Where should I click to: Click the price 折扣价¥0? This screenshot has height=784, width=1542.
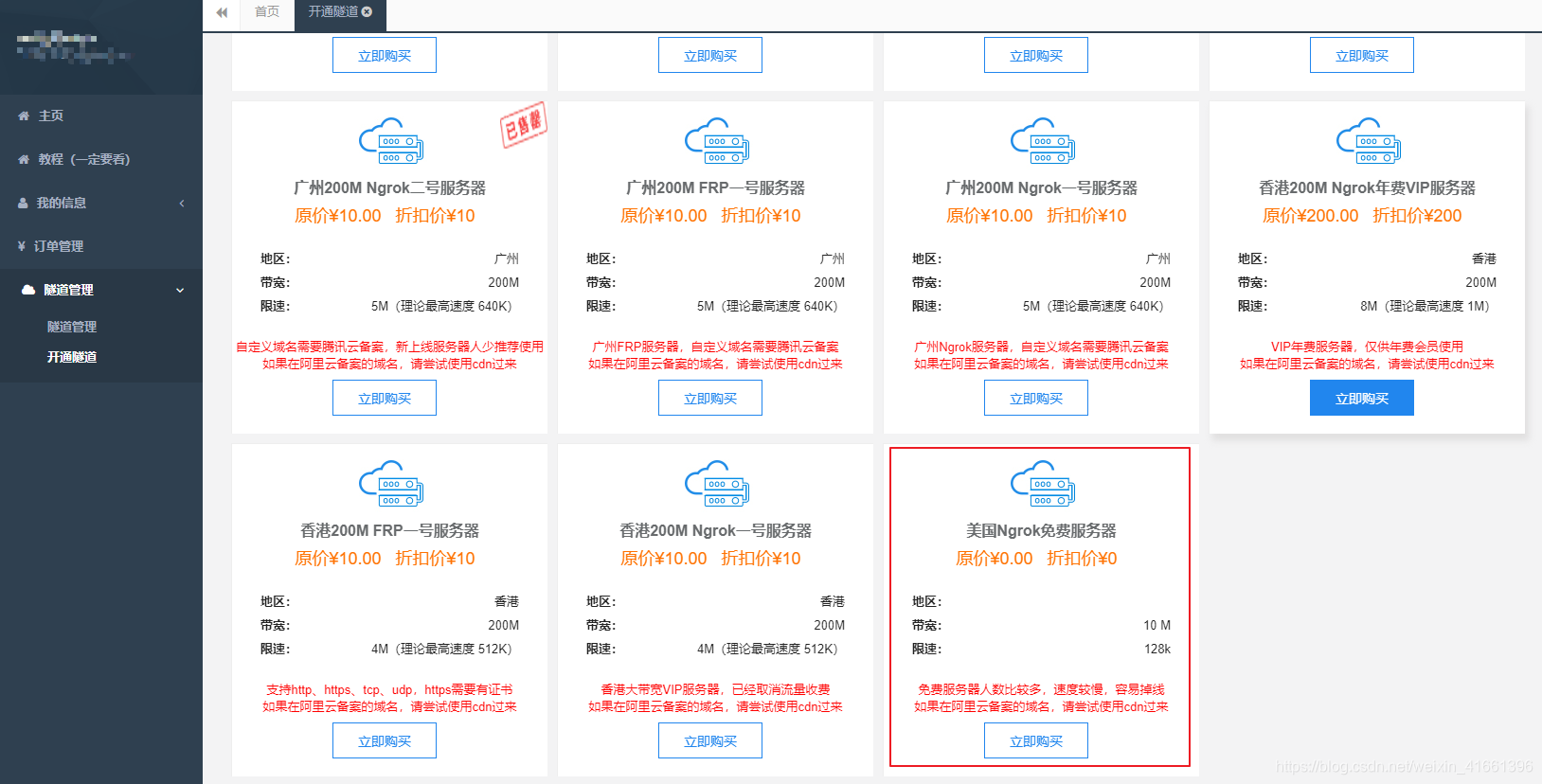click(1082, 558)
